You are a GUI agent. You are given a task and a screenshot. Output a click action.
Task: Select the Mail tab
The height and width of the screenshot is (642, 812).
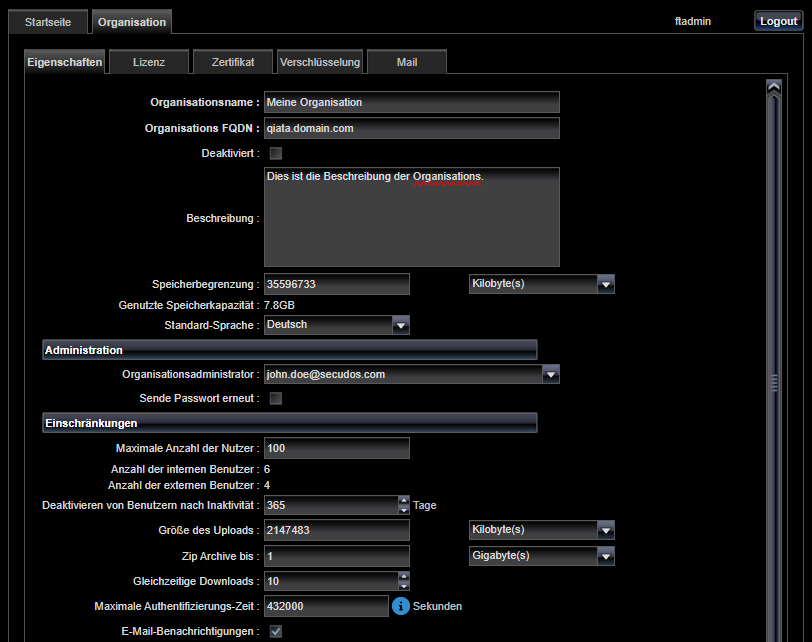(x=406, y=62)
